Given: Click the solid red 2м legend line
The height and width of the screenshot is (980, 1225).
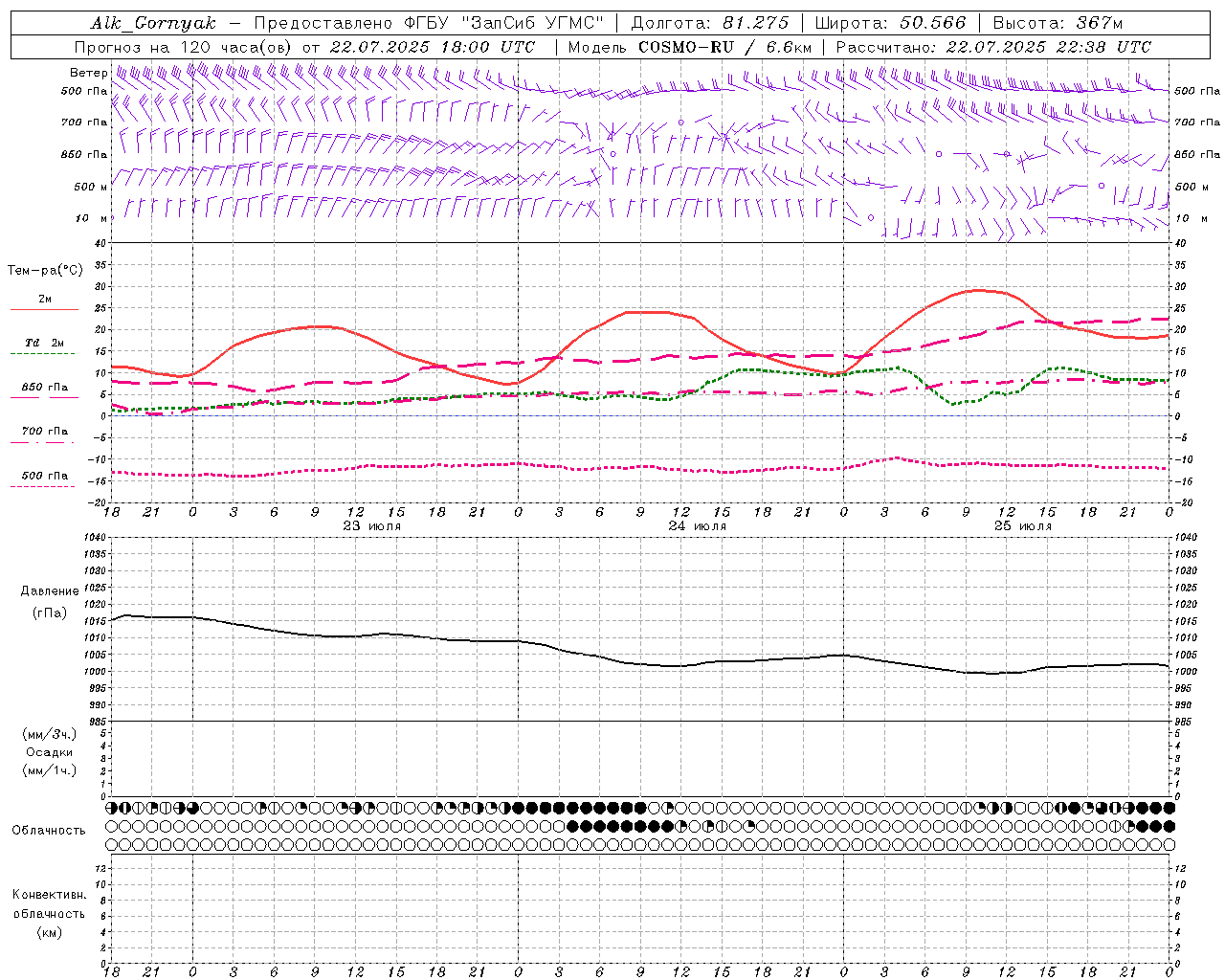Looking at the screenshot, I should click(x=44, y=310).
